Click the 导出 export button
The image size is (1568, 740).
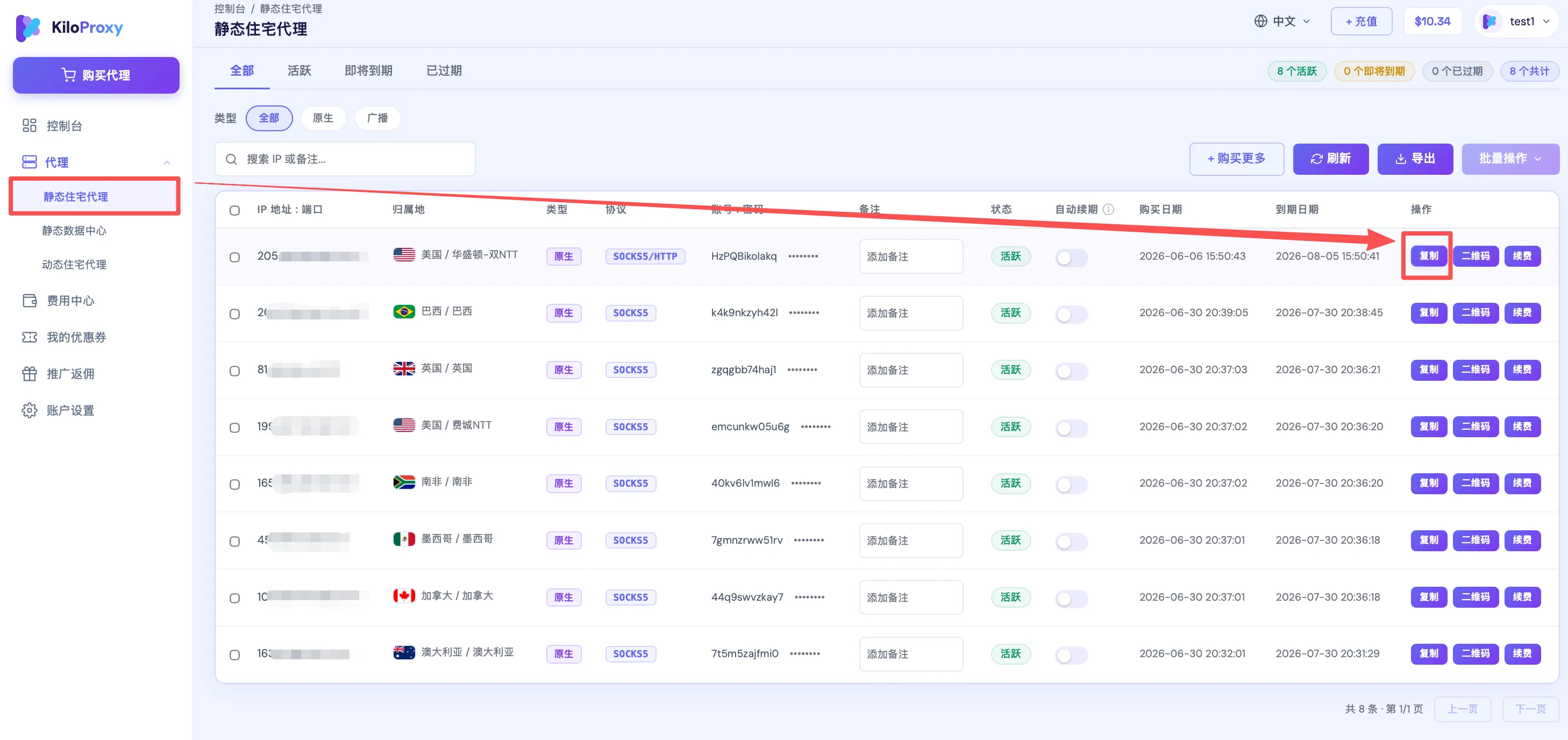click(x=1415, y=159)
